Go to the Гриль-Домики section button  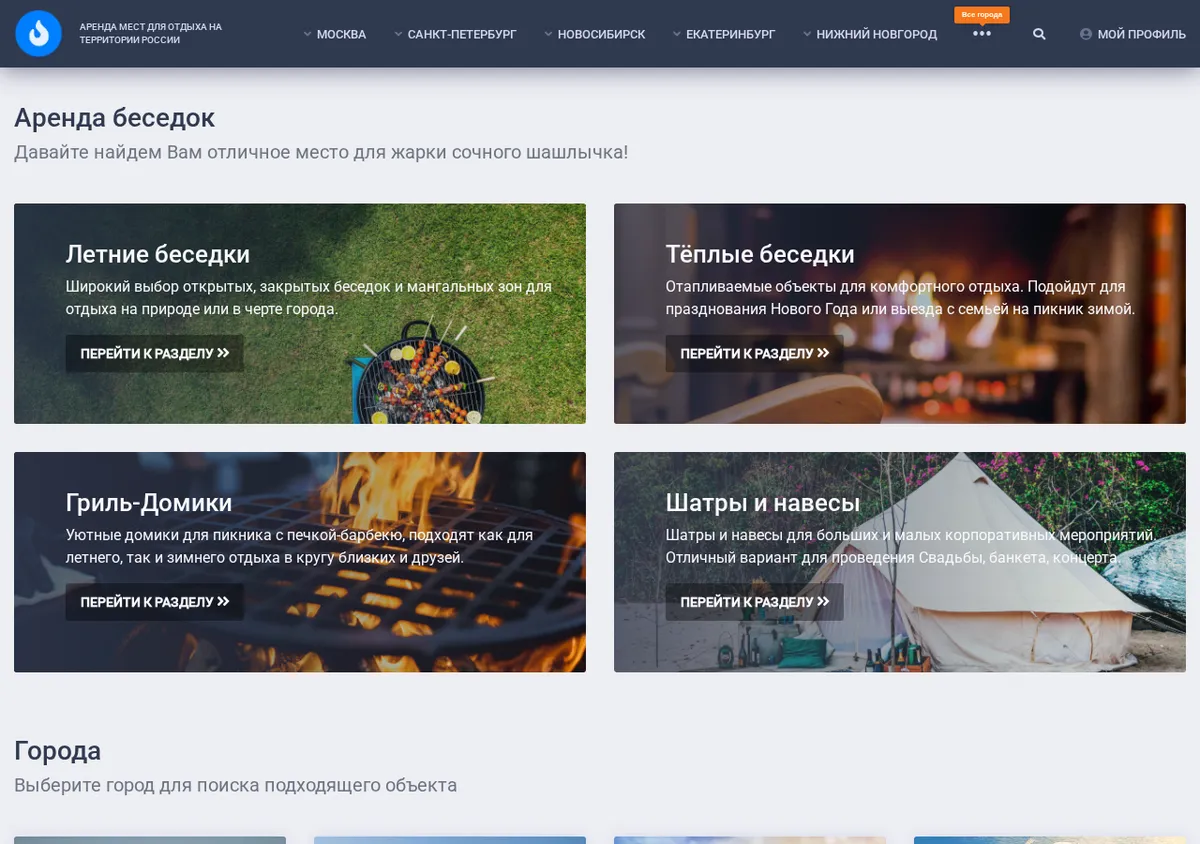(155, 602)
